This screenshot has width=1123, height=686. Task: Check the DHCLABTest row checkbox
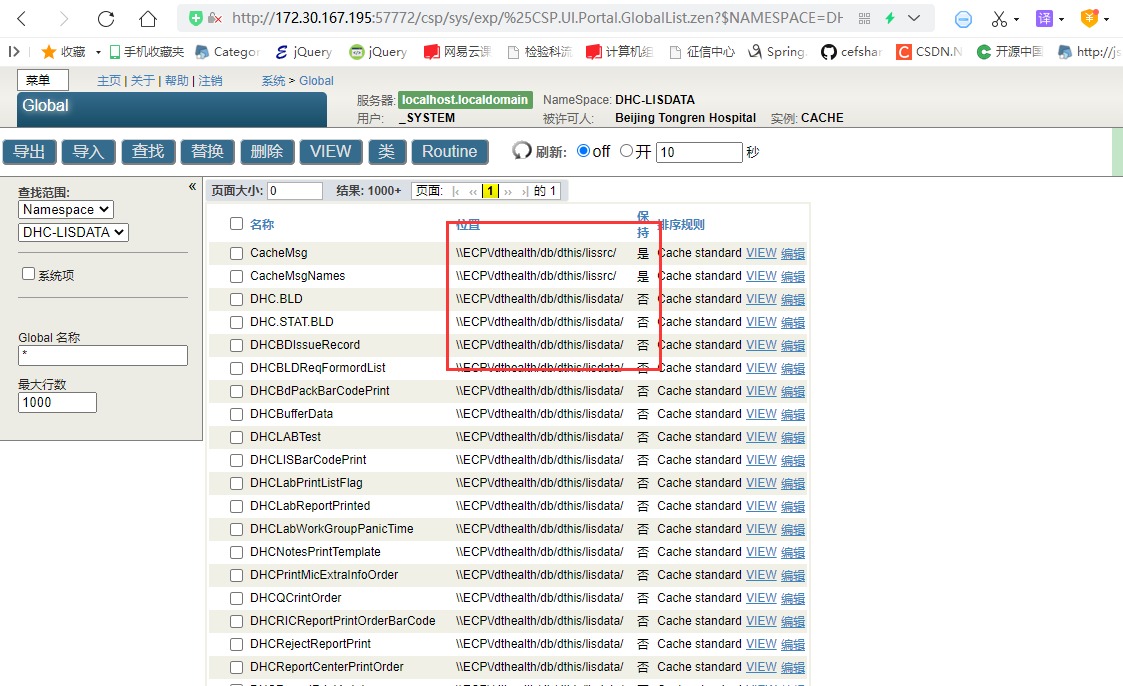click(236, 437)
